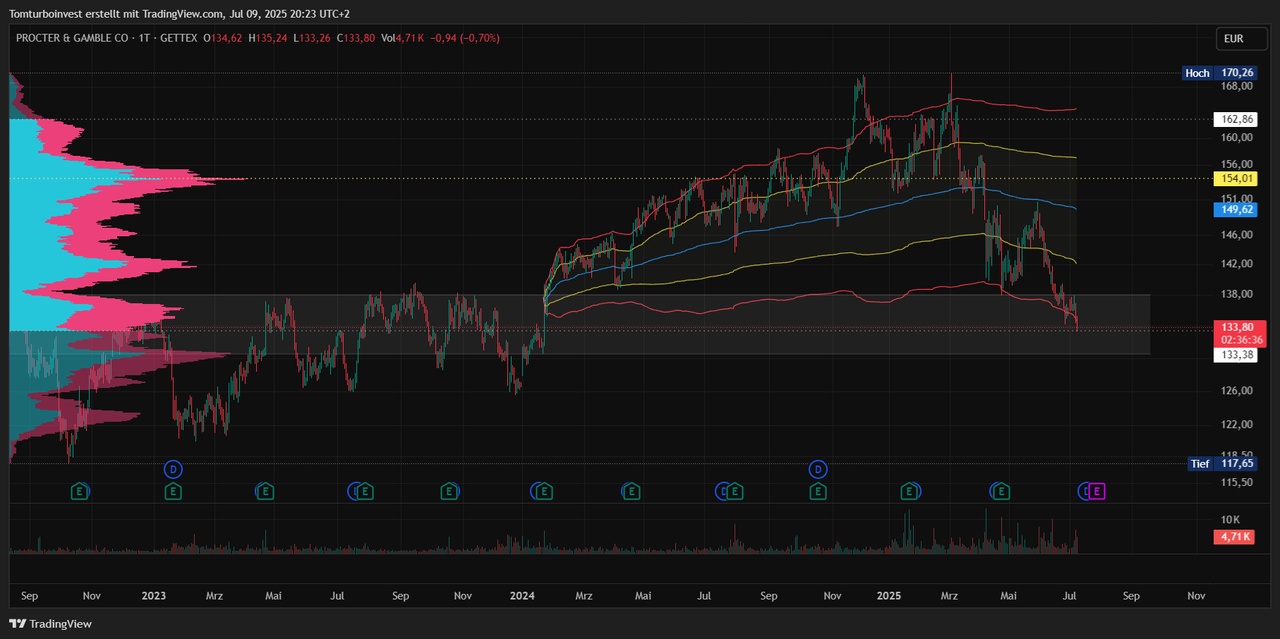1280x639 pixels.
Task: Click the change value −0,94 (−0,70%)
Action: (465, 38)
